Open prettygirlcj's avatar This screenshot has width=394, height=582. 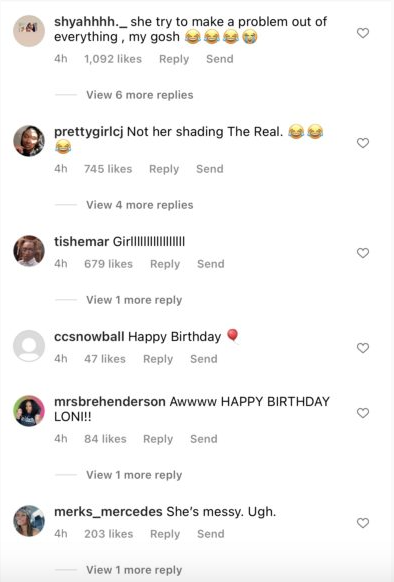coord(29,141)
